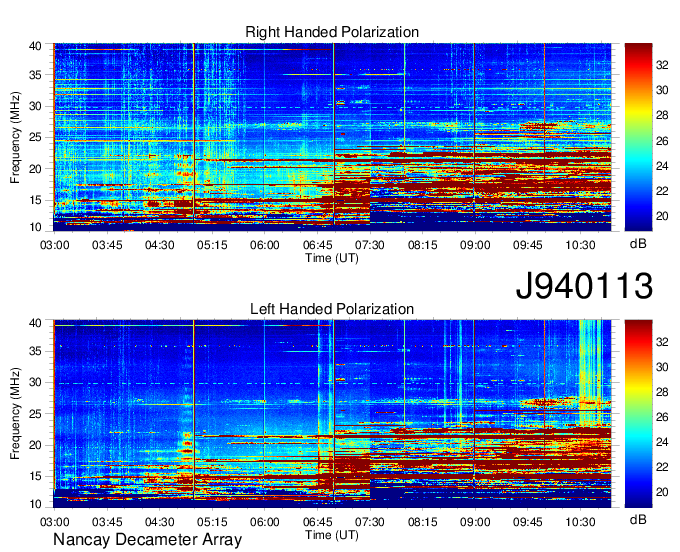Click the 09:00 time tick of Right Handed plot
This screenshot has height=552, width=680.
pos(475,245)
